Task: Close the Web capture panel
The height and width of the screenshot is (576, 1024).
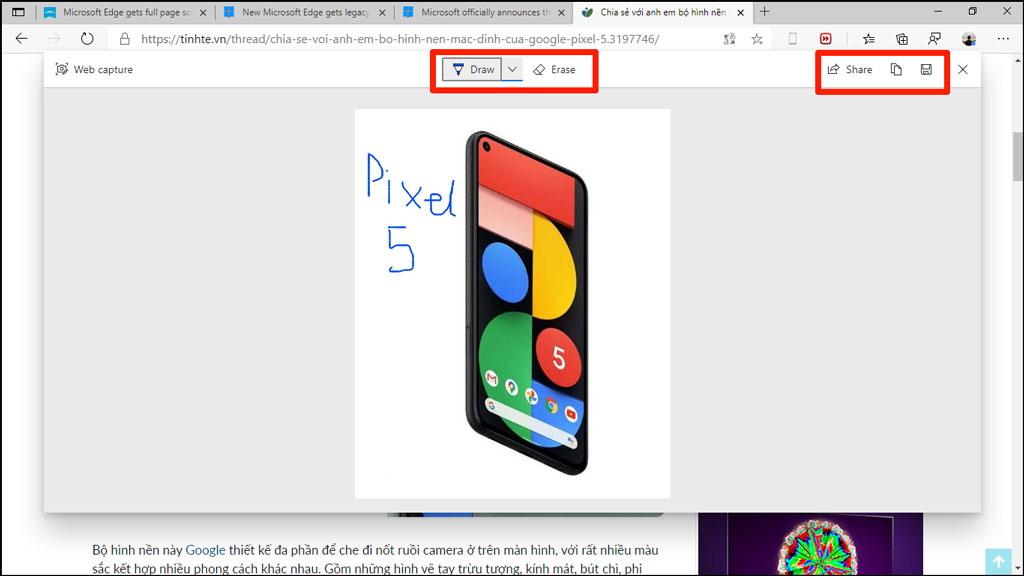Action: 963,69
